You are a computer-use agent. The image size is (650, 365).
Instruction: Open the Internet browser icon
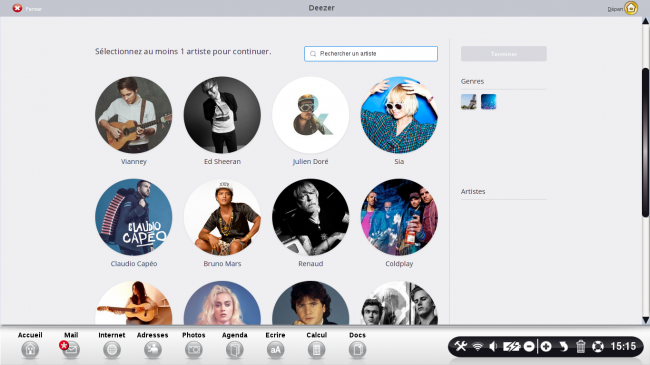(x=112, y=350)
